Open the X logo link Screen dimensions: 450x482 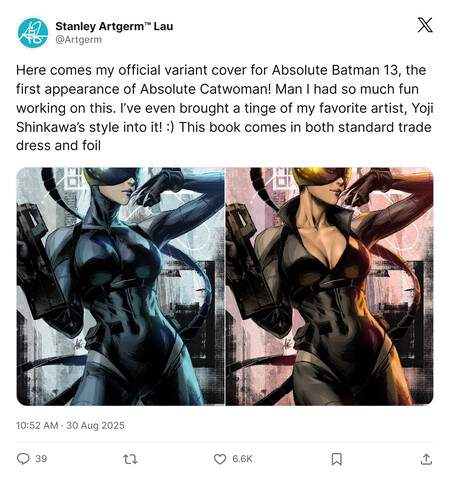(x=425, y=25)
